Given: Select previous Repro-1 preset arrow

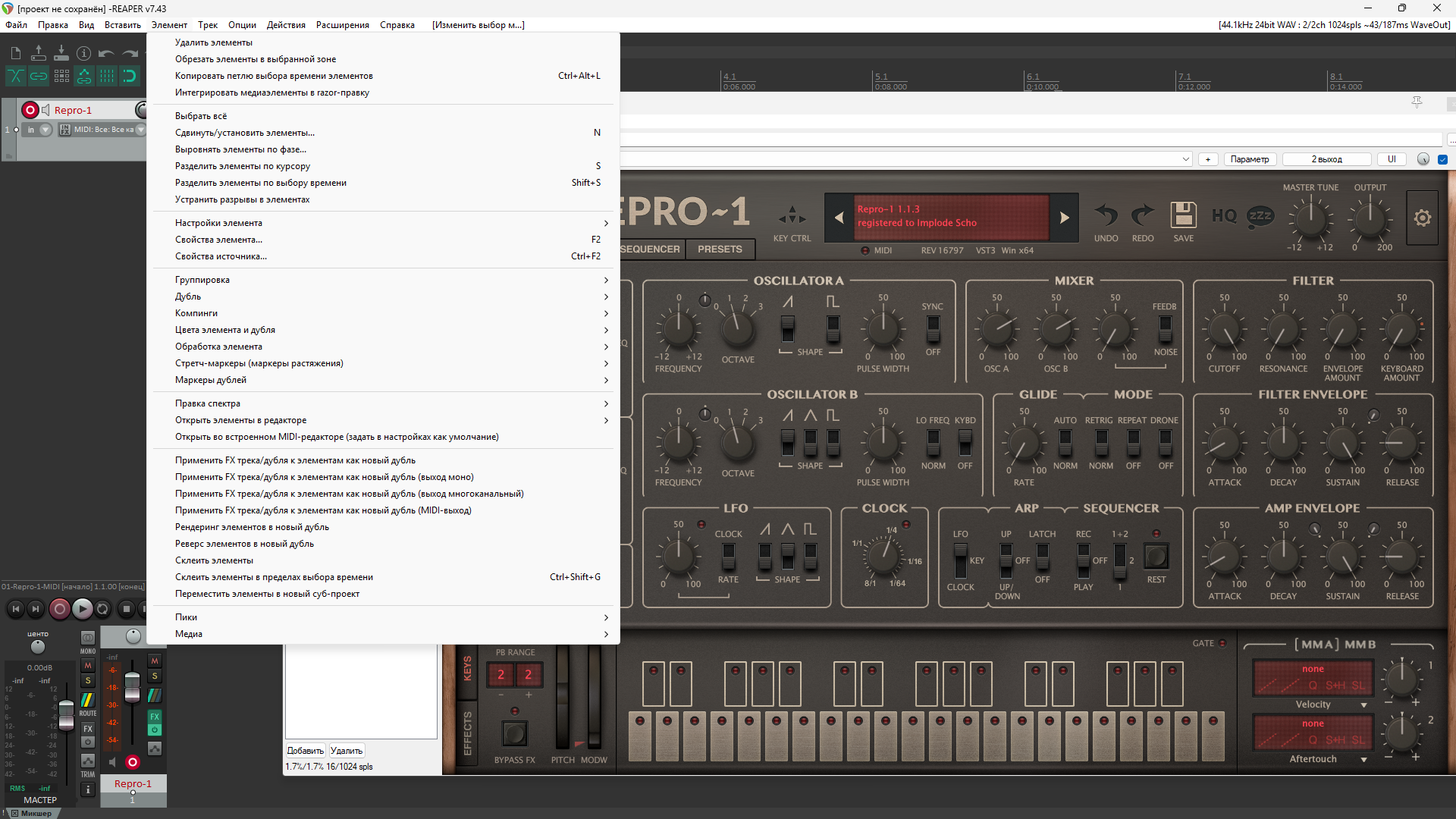Looking at the screenshot, I should click(x=839, y=218).
